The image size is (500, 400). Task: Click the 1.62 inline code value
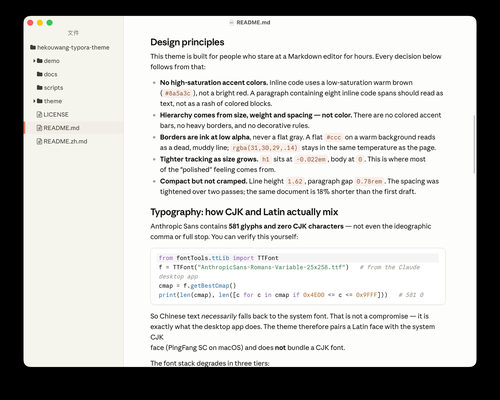pyautogui.click(x=295, y=181)
